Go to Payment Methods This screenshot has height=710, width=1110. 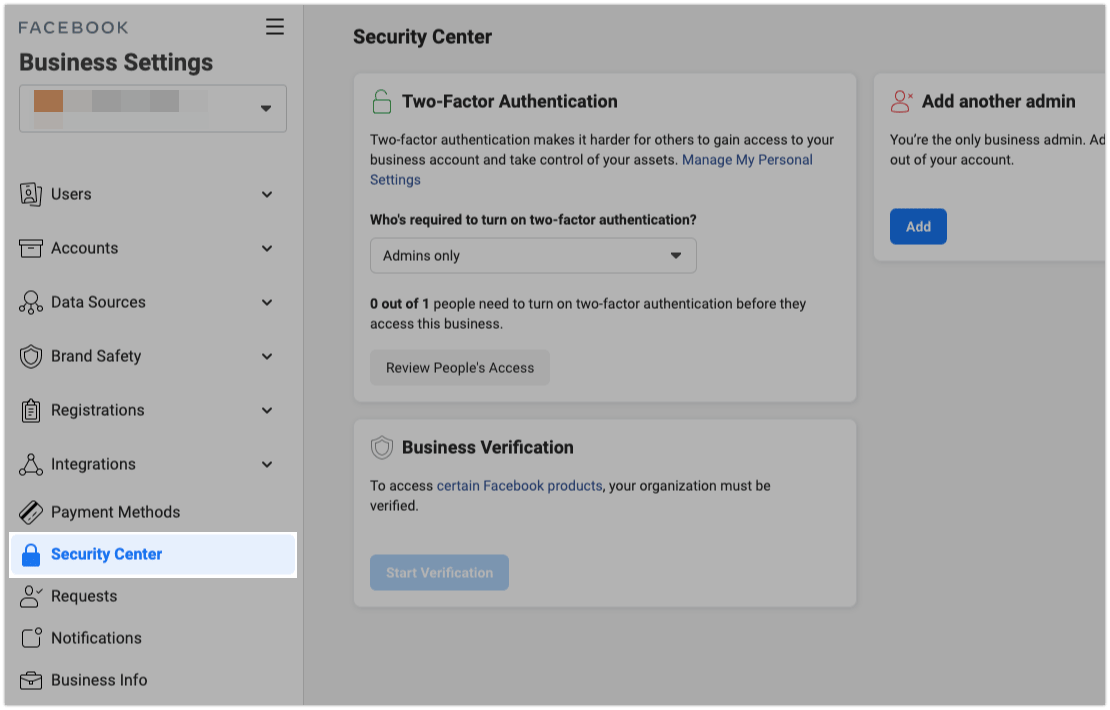tap(115, 512)
